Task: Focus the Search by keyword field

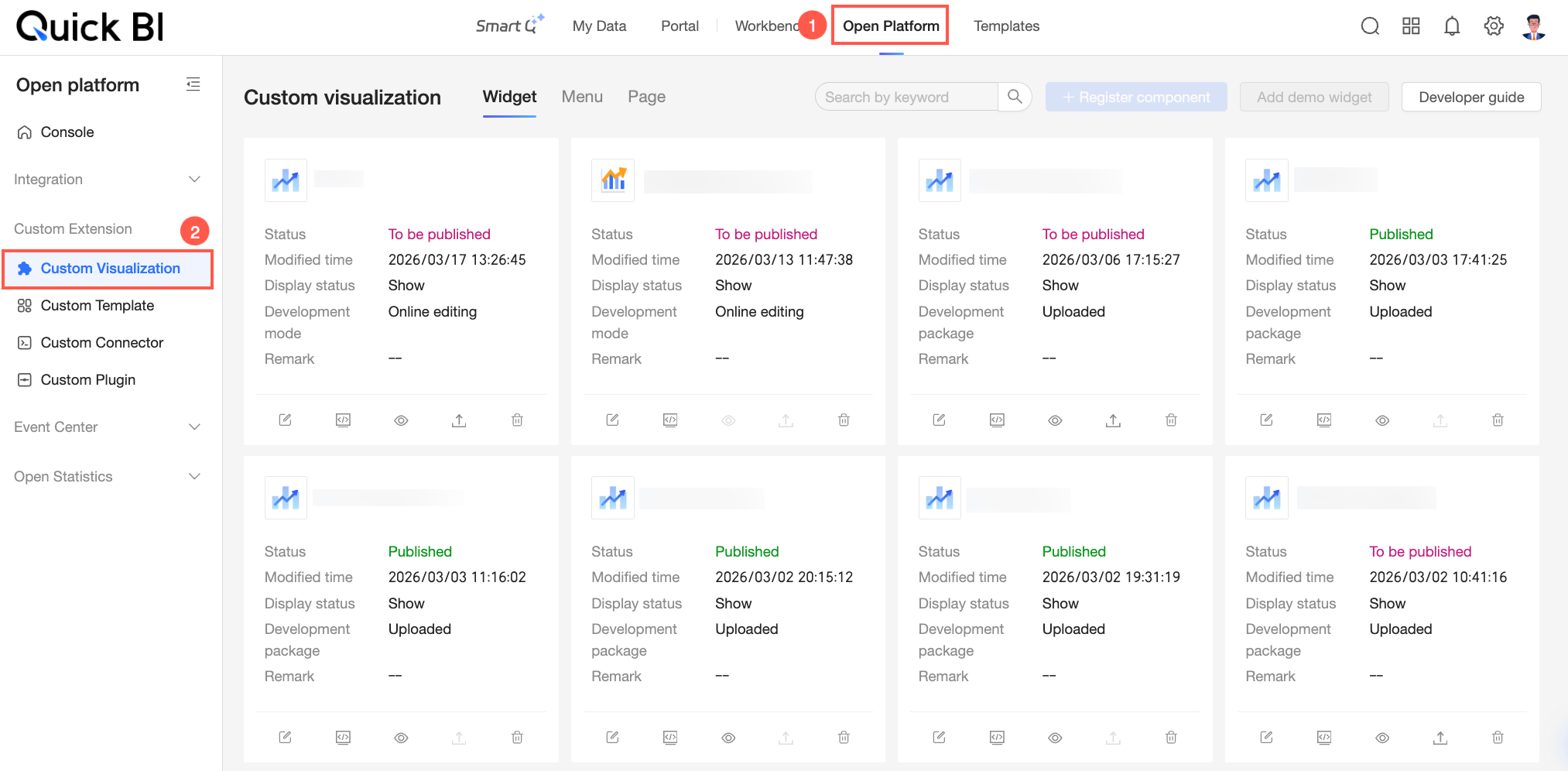Action: pyautogui.click(x=906, y=97)
